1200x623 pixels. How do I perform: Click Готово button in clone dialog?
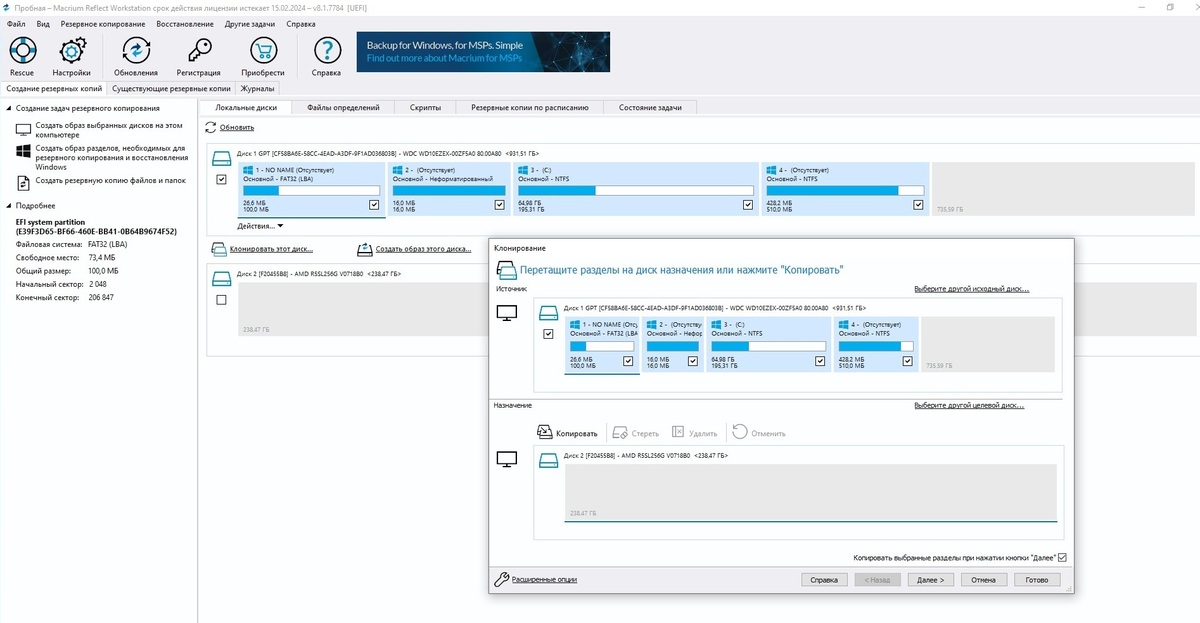(1036, 579)
